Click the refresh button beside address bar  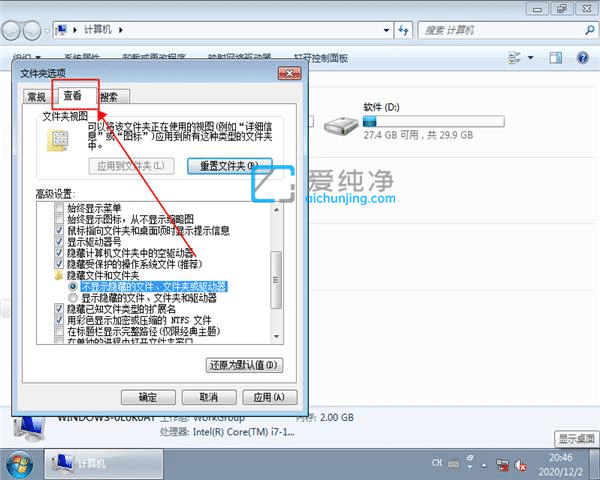[403, 30]
